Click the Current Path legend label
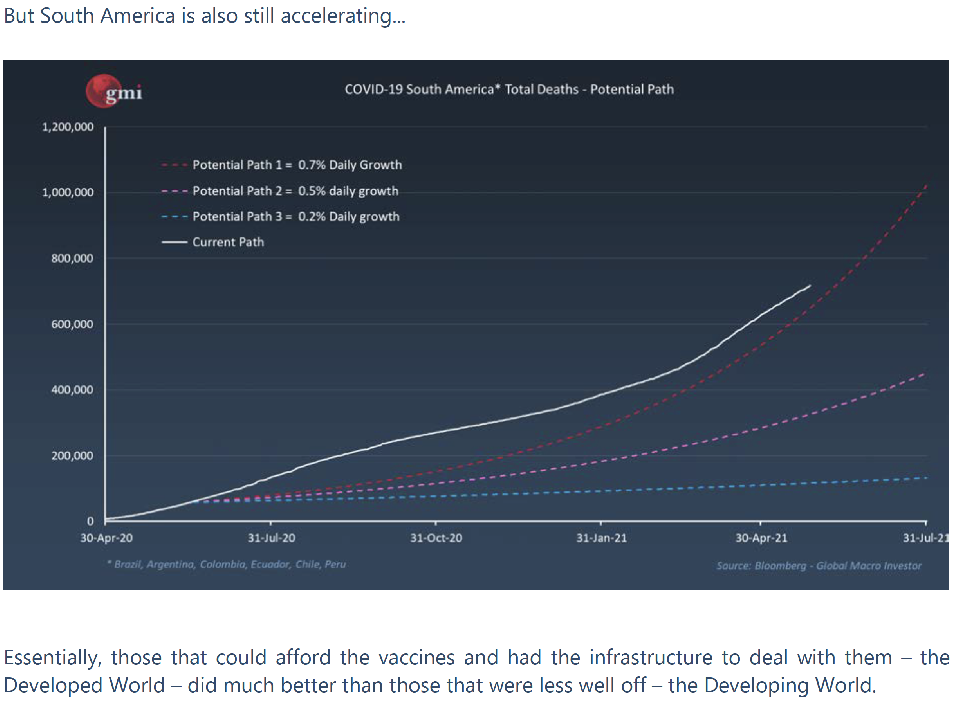Viewport: 960px width, 717px height. [228, 242]
